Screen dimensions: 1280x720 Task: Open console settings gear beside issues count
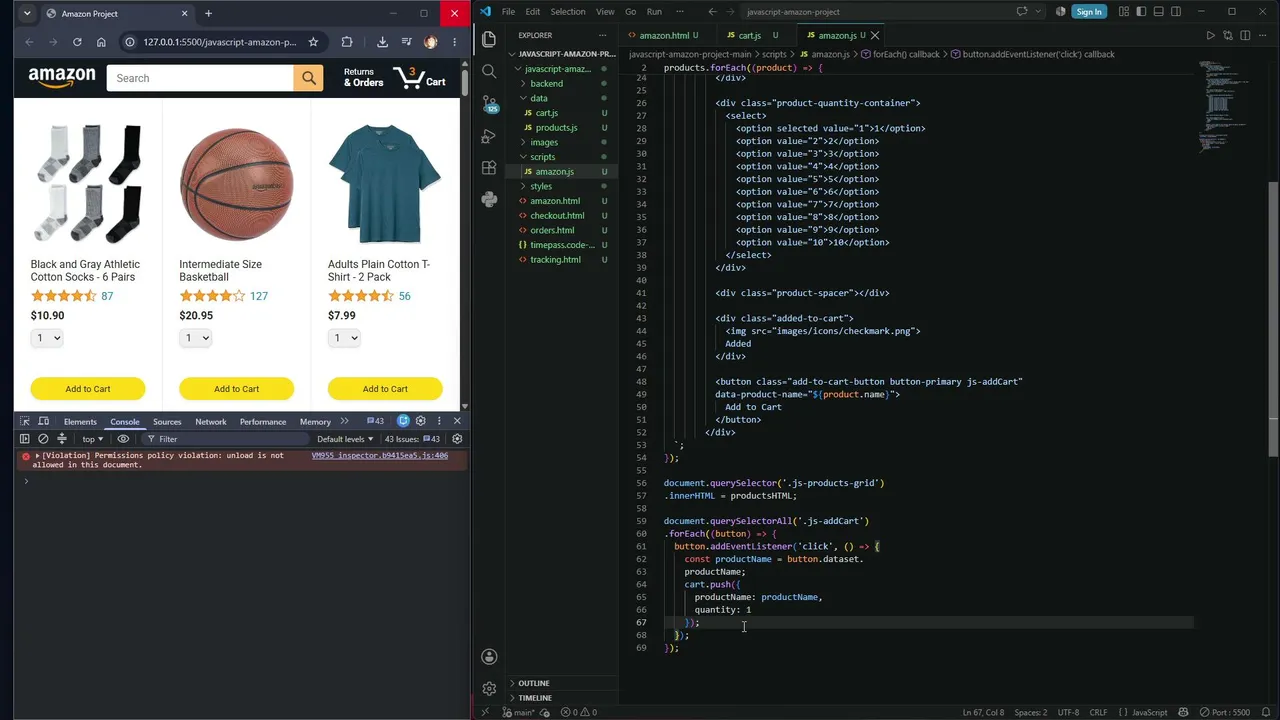pyautogui.click(x=457, y=439)
